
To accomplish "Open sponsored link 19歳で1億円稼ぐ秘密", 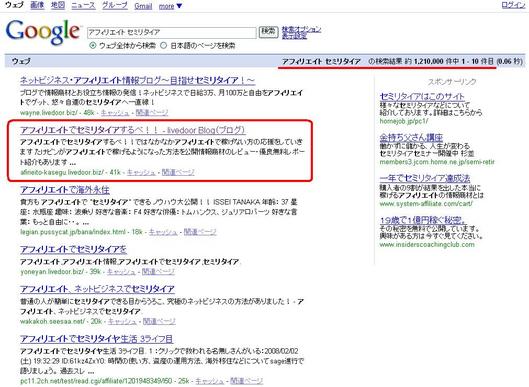I will [423, 220].
